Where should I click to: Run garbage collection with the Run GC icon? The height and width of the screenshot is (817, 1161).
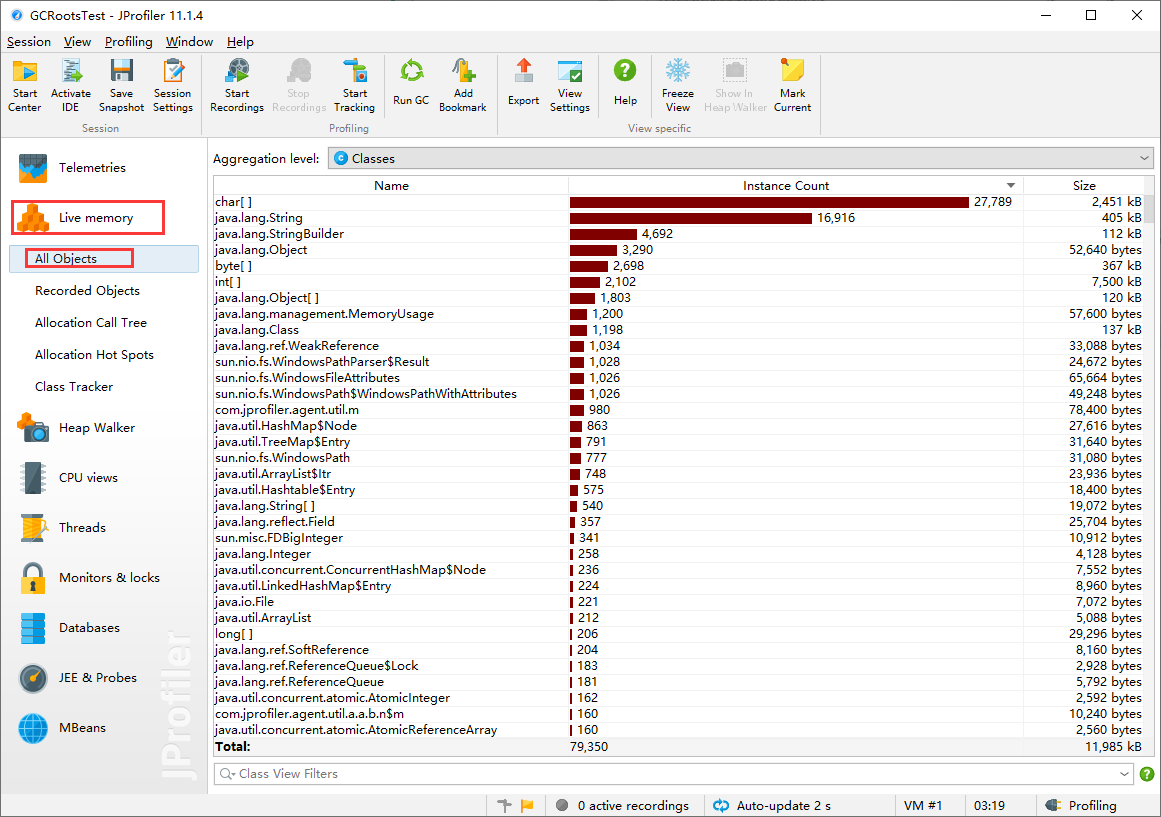(x=411, y=83)
